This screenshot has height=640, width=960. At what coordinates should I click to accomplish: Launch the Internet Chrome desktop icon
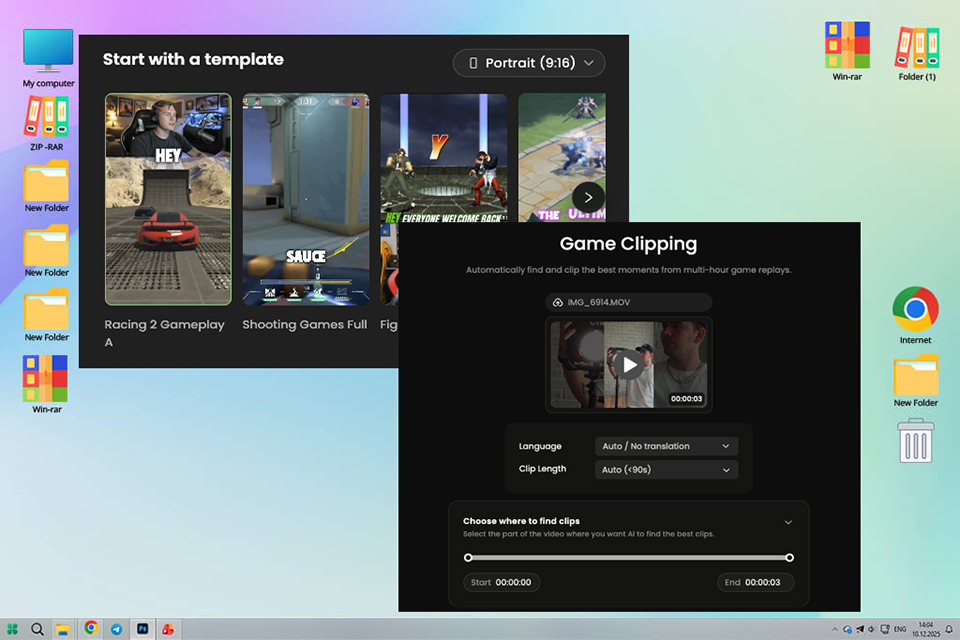click(915, 315)
